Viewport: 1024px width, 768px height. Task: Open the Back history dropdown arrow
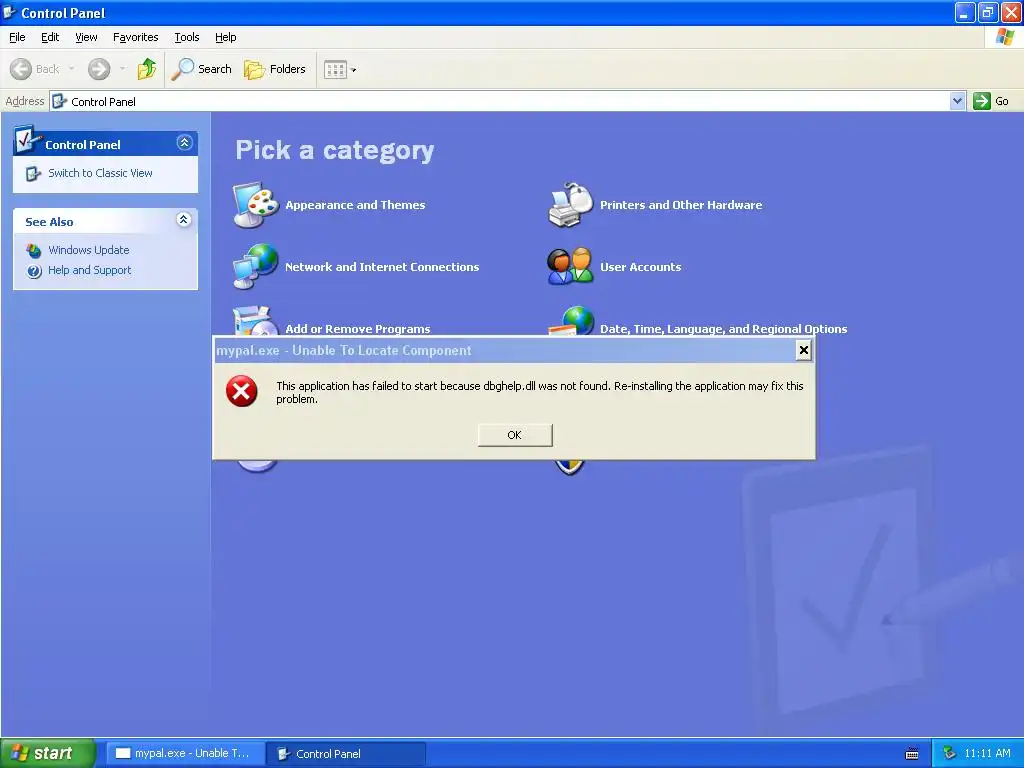click(x=71, y=69)
